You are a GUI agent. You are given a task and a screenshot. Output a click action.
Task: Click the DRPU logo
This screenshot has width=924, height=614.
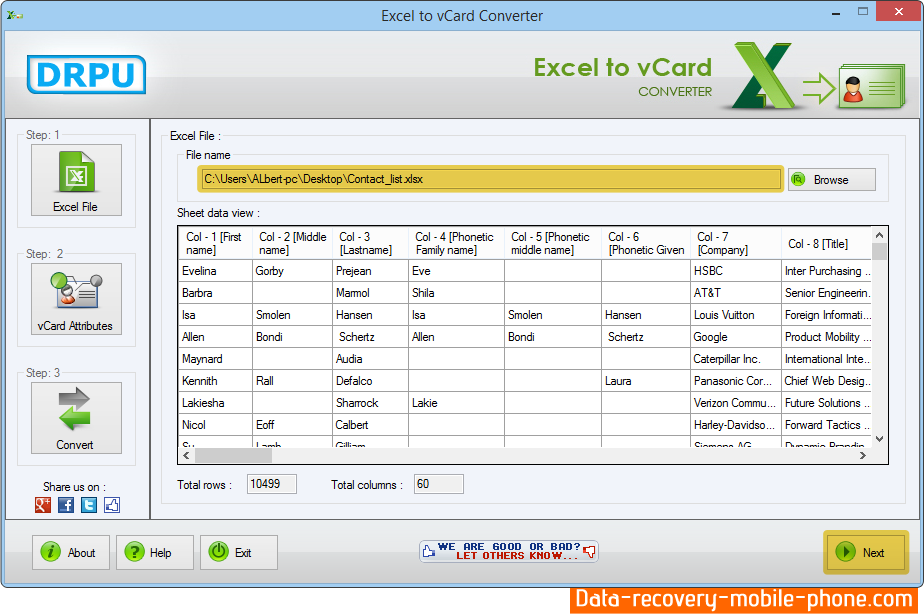tap(86, 75)
